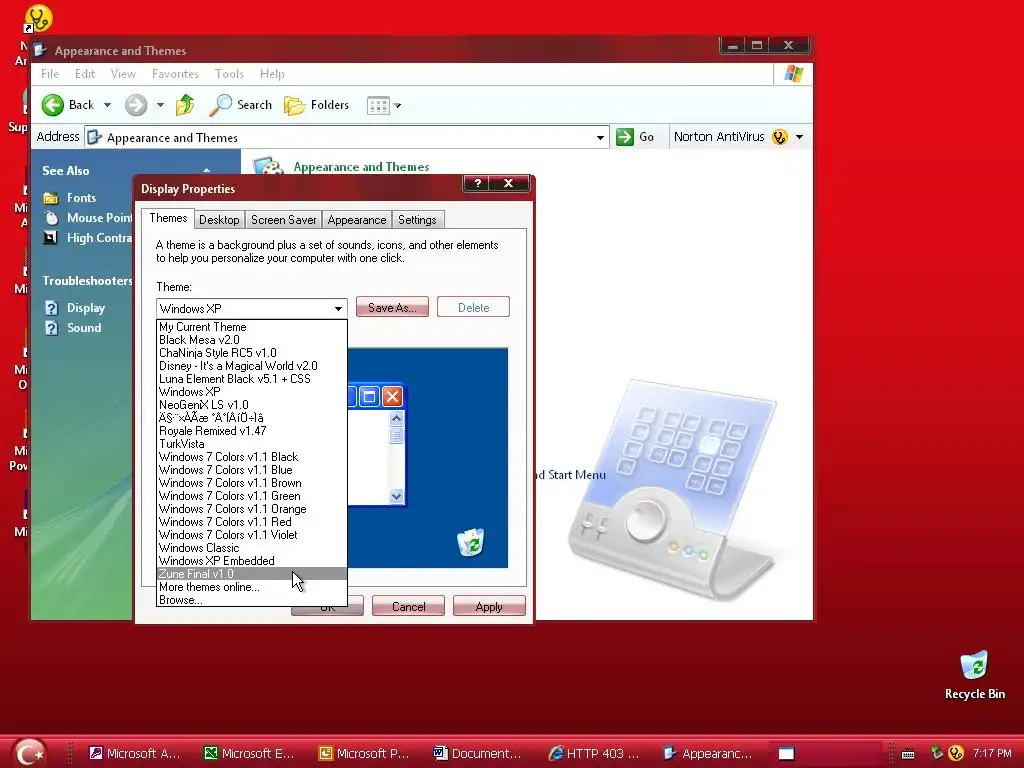
Task: Select the Zune Final v1.0 theme
Action: (251, 574)
